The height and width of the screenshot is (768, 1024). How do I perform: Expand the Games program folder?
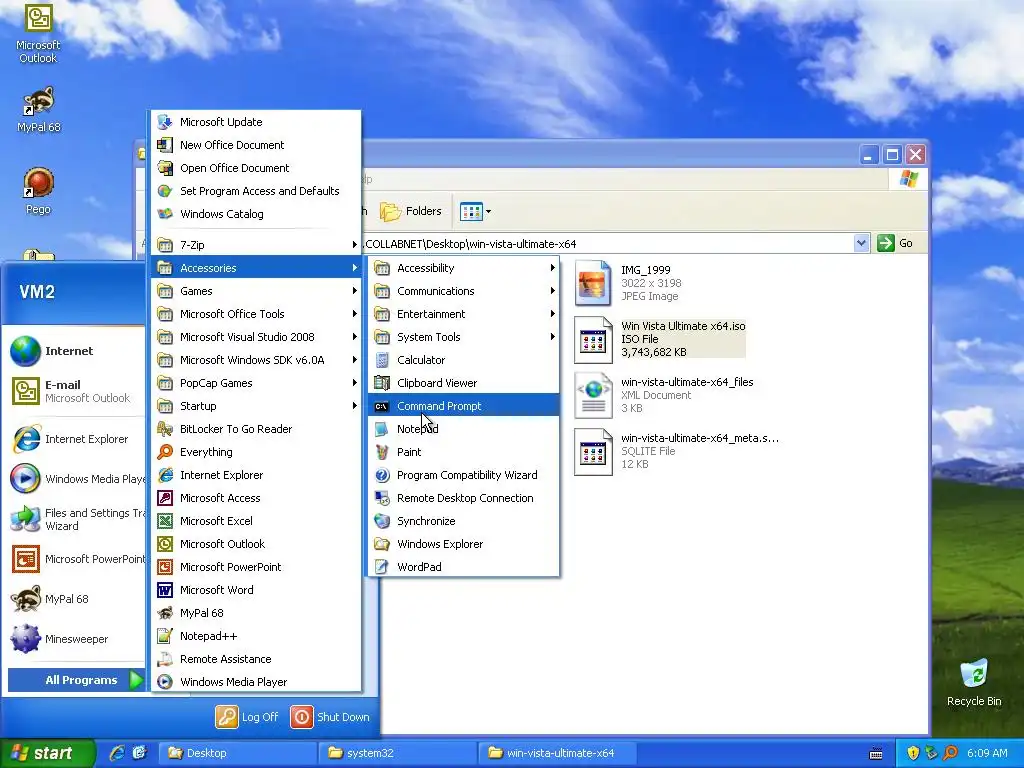256,291
